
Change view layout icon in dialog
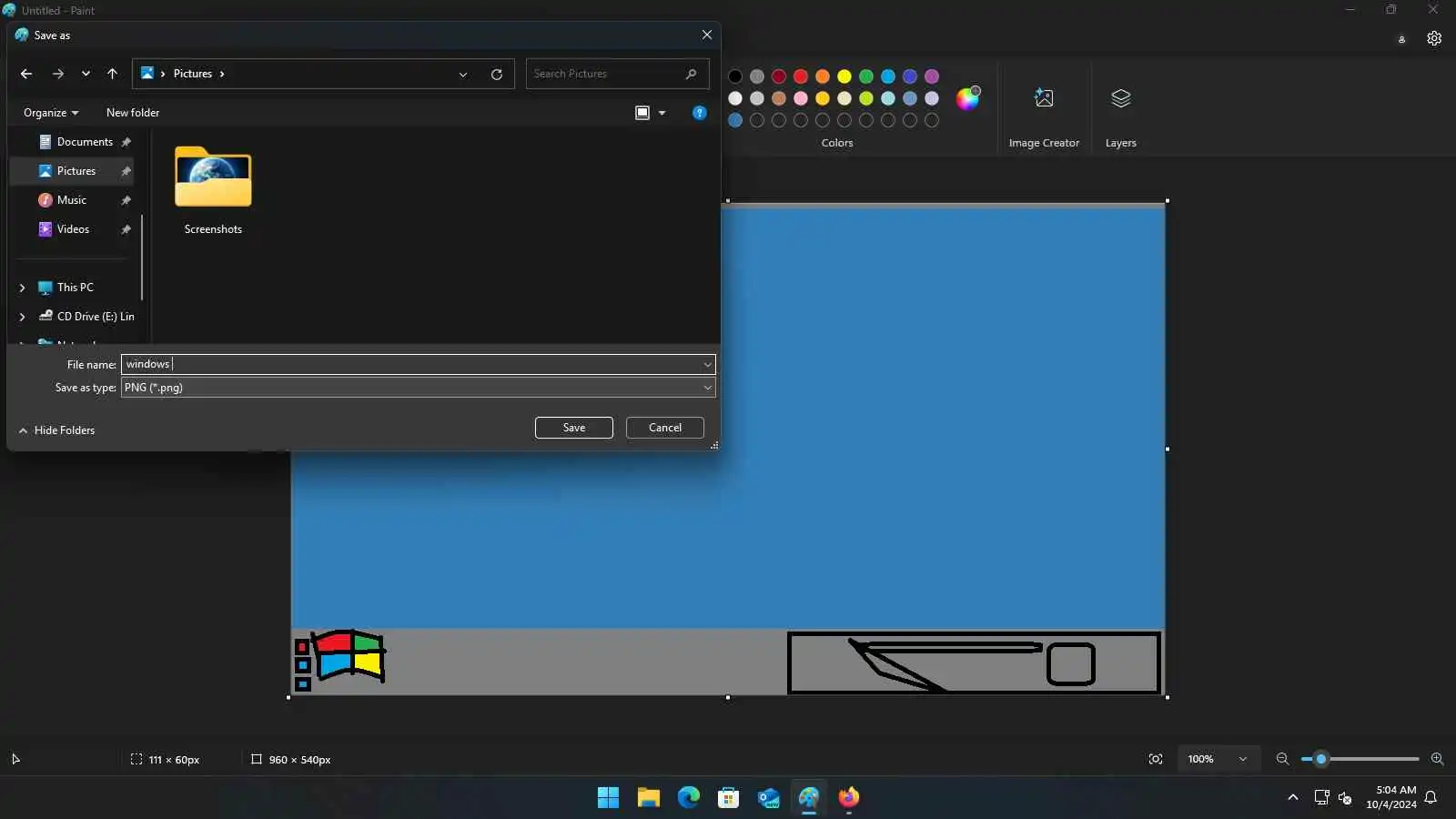[642, 113]
